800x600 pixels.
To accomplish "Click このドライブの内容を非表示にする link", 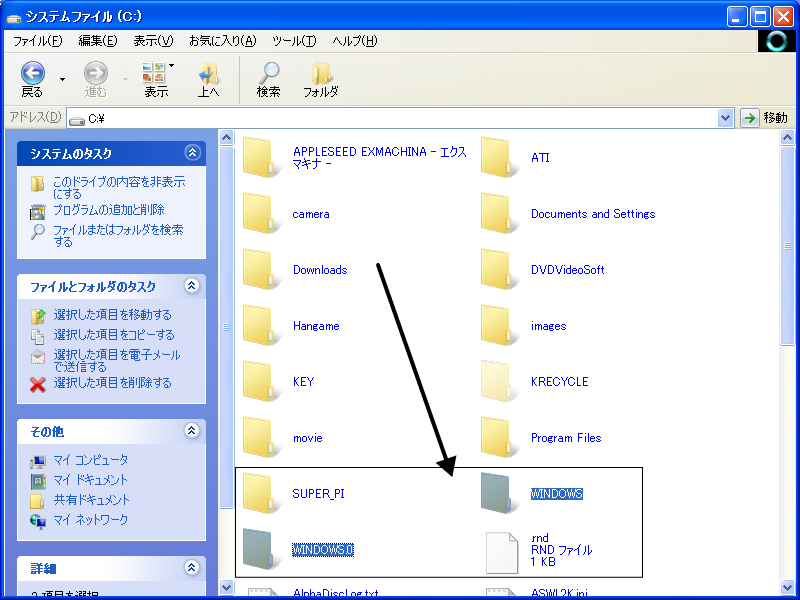I will click(119, 188).
